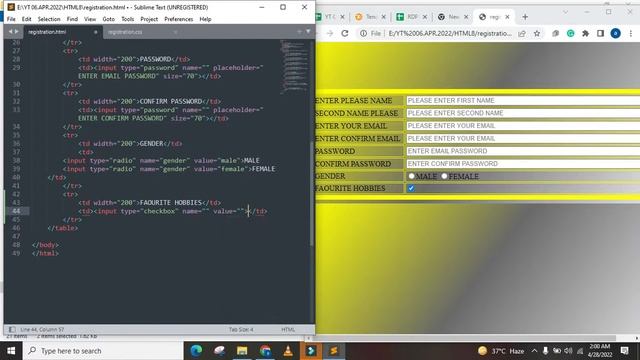Click the ENTER YOUR EMAIL input field
The height and width of the screenshot is (360, 640).
523,126
